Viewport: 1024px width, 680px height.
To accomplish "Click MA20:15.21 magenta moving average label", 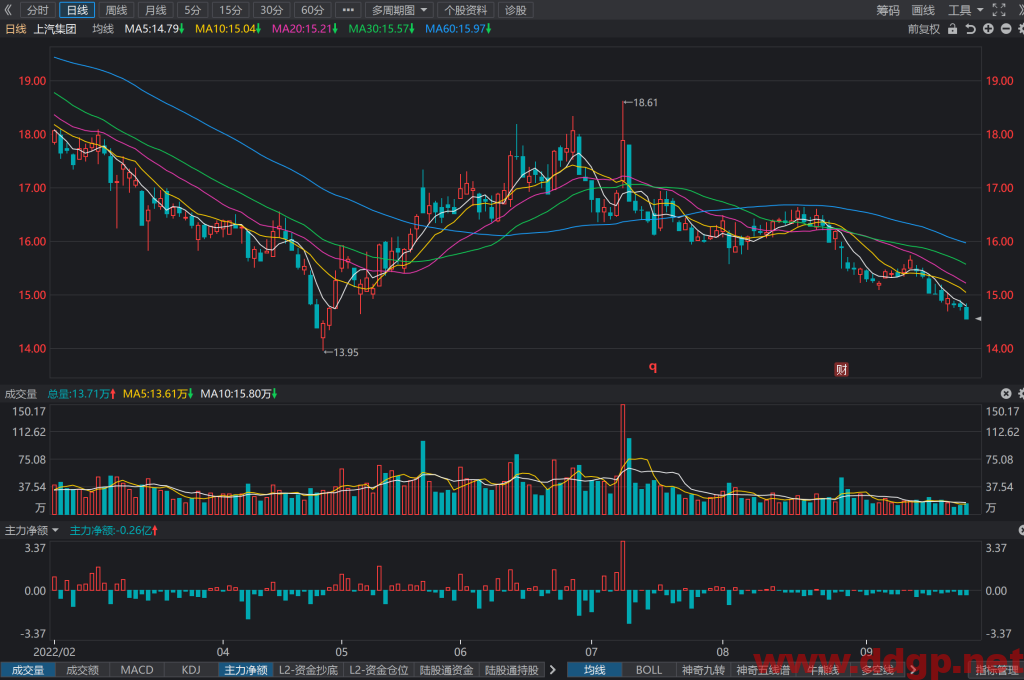I will tap(304, 29).
